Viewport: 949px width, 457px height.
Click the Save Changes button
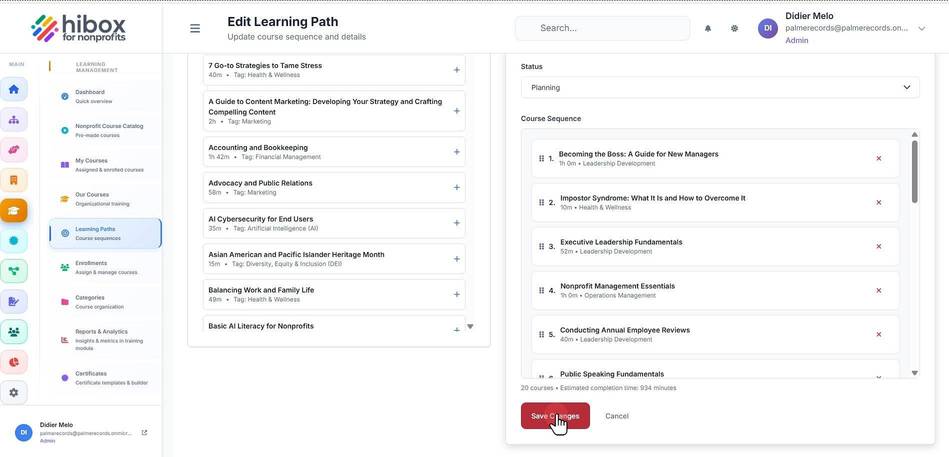[555, 416]
